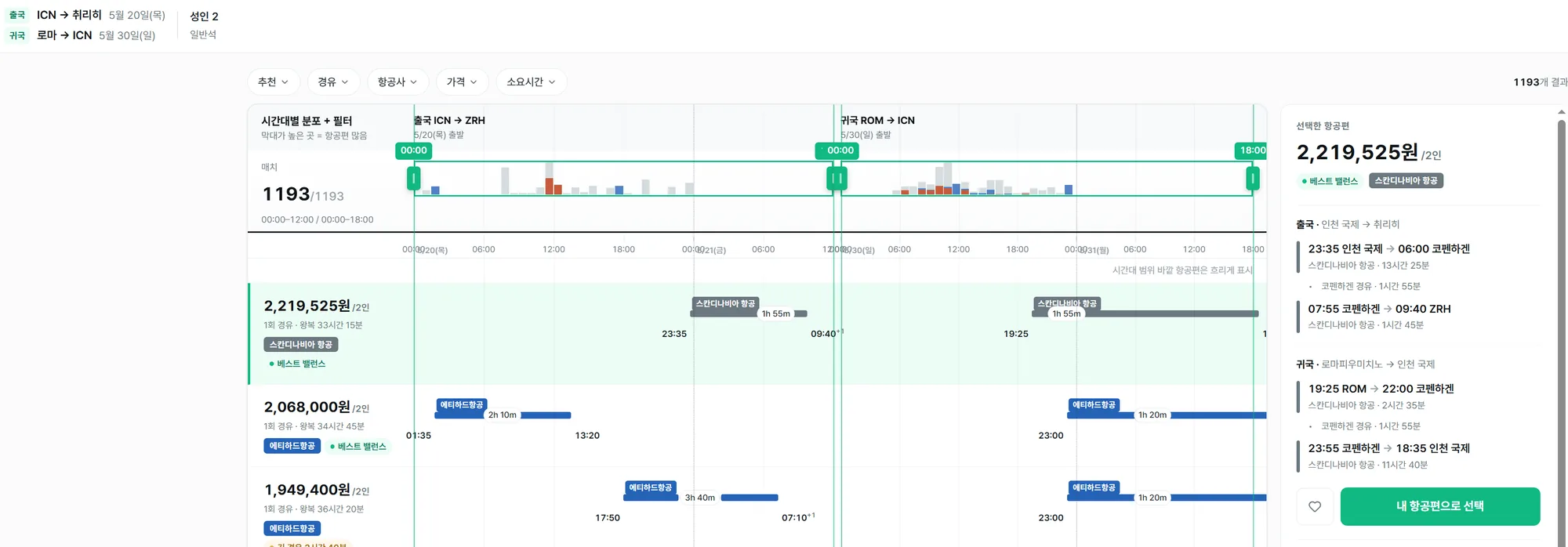This screenshot has width=1568, height=547.
Task: Open the 항공사 filter dropdown
Action: pyautogui.click(x=397, y=82)
